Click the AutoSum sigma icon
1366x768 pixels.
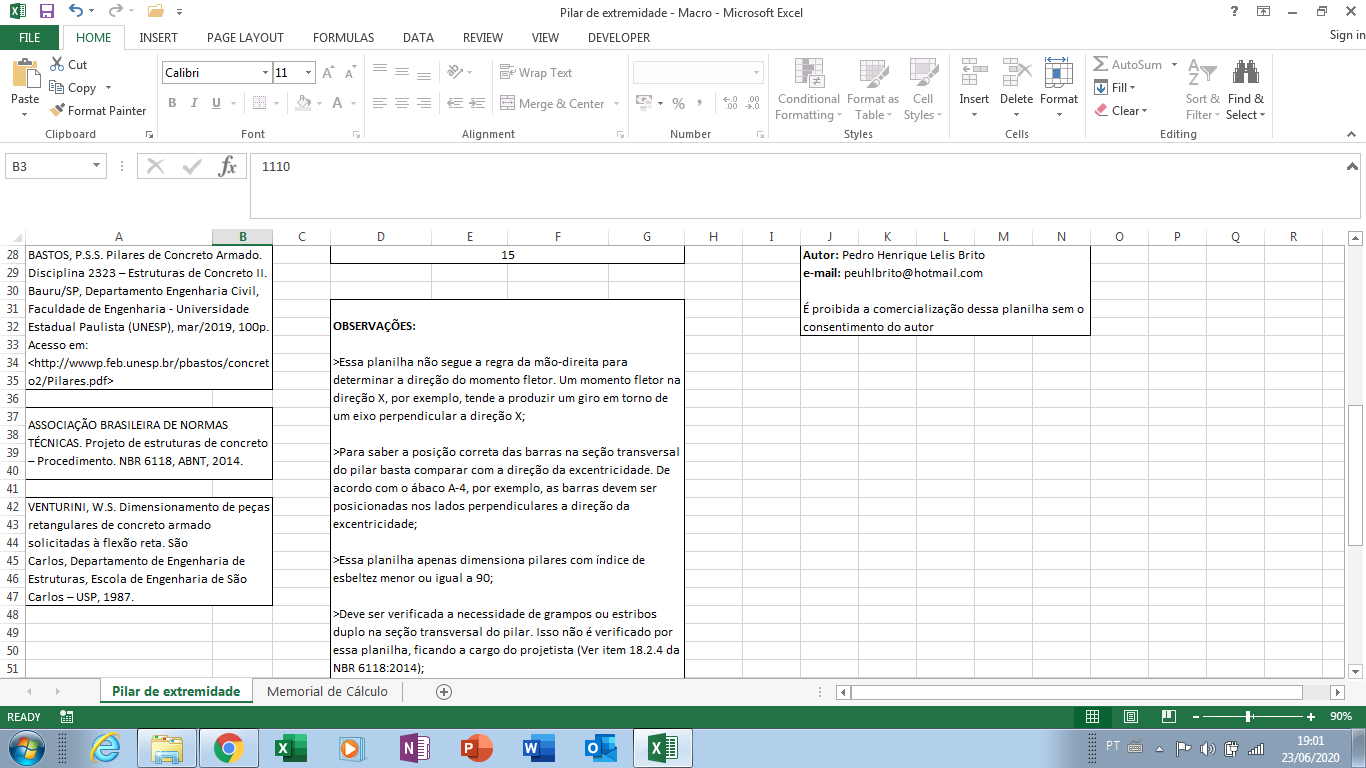point(1101,64)
